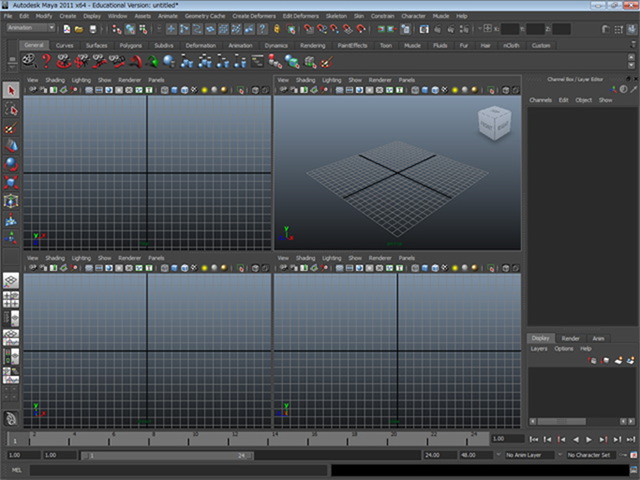Screen dimensions: 640x480
Task: Click the blue sphere shelf icon
Action: point(169,61)
